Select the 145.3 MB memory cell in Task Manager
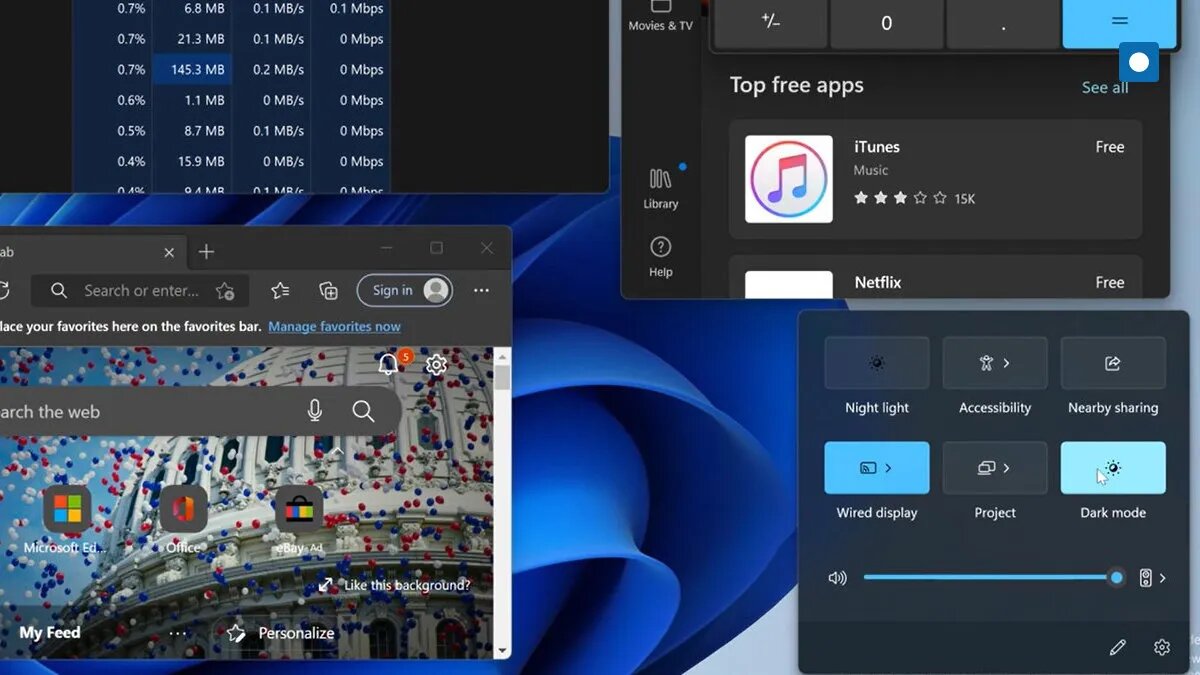 [192, 69]
